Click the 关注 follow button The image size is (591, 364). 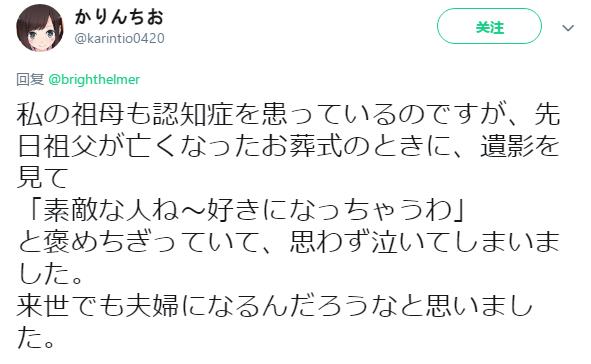pos(489,26)
